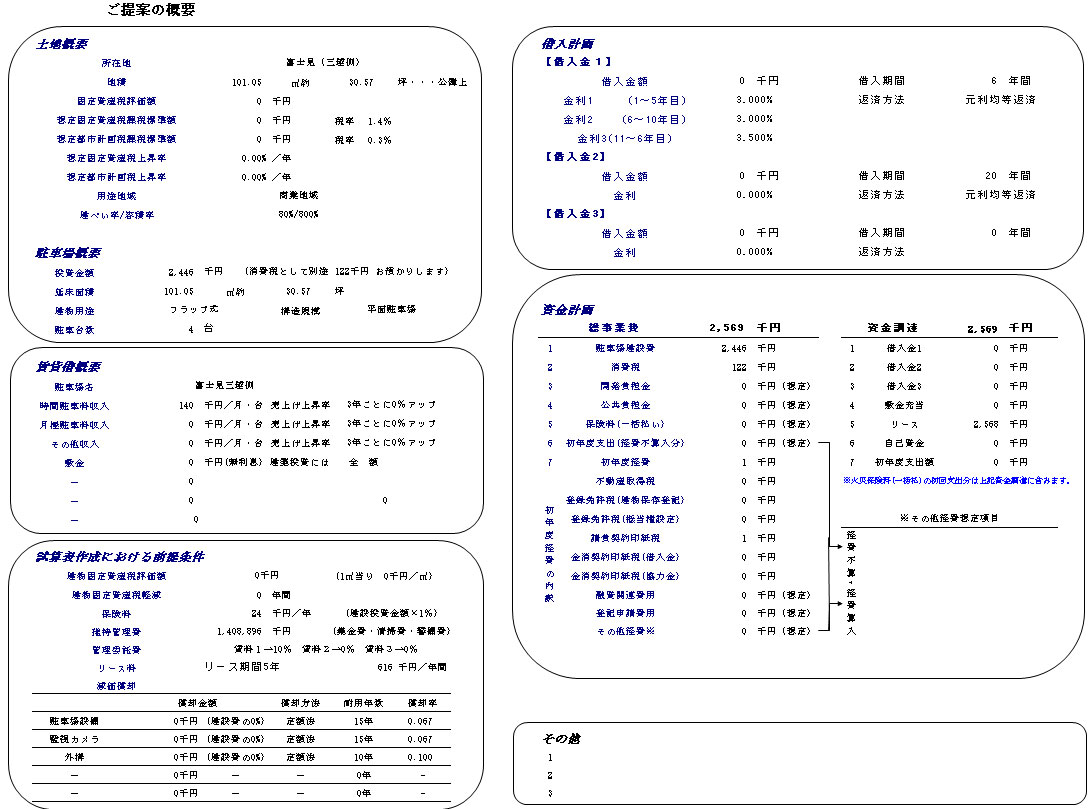This screenshot has height=809, width=1089.
Task: Click the '監視カメラ' row label
Action: 74,739
